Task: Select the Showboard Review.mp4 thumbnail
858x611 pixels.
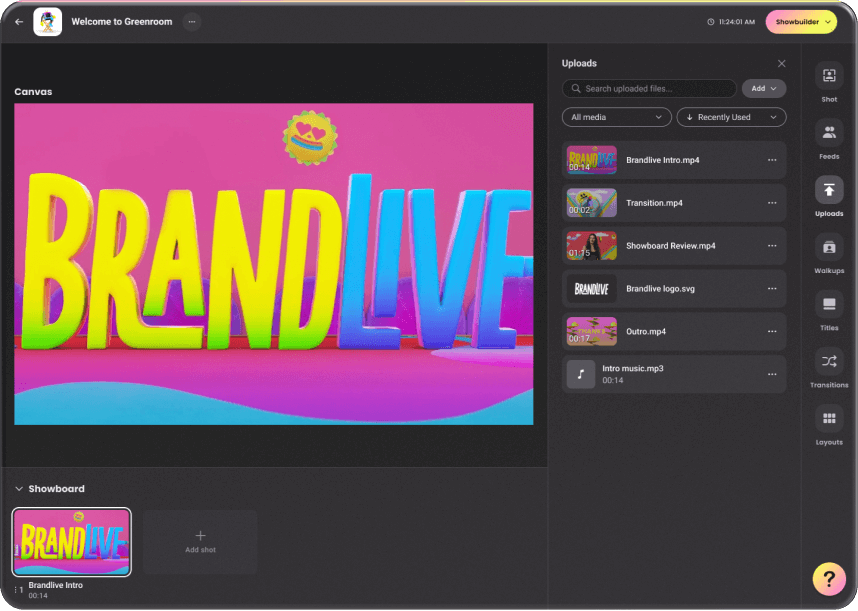Action: [592, 246]
